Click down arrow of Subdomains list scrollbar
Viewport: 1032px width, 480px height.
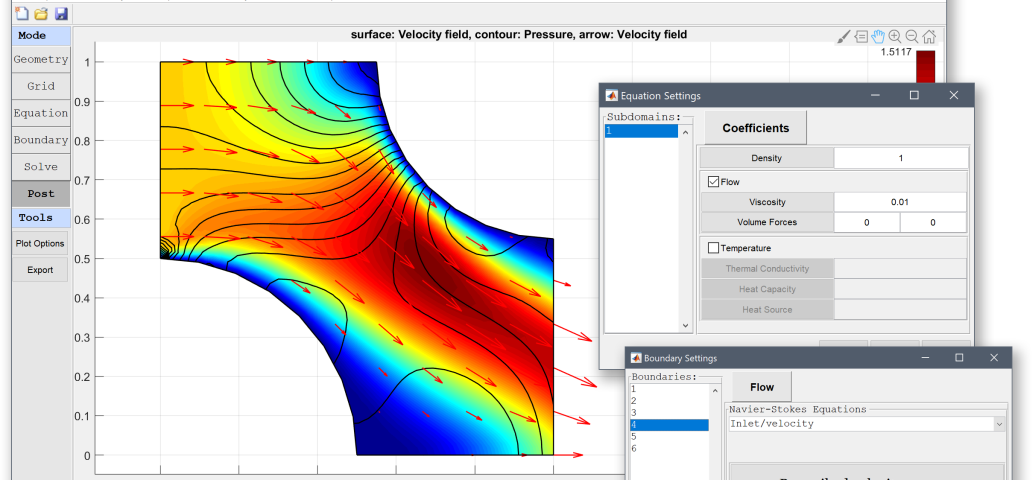click(685, 325)
